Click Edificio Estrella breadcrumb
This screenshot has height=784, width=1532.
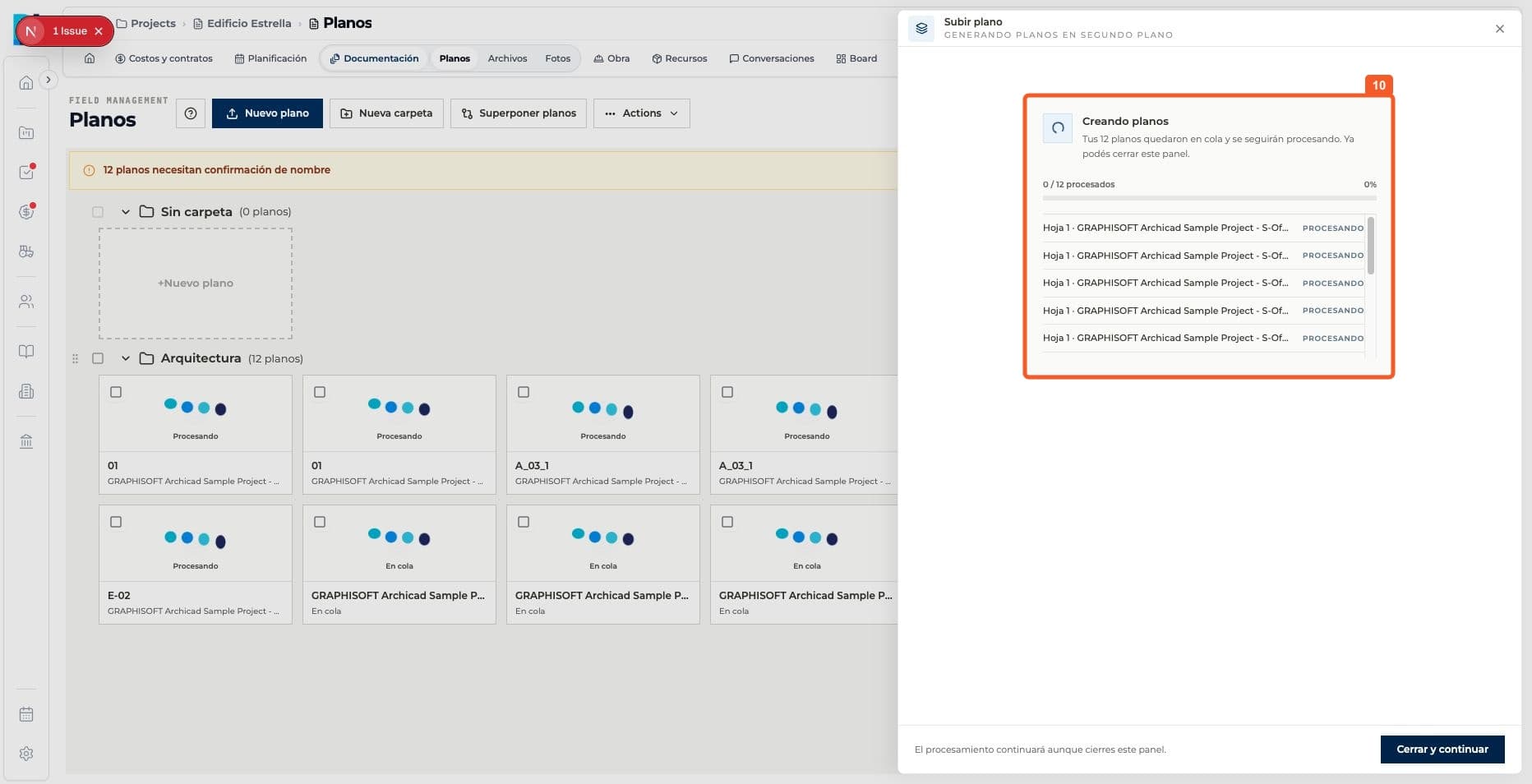pos(242,23)
